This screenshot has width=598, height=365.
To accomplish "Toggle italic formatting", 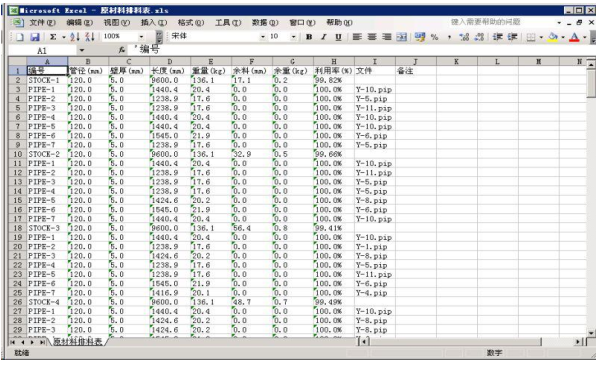I will click(323, 37).
